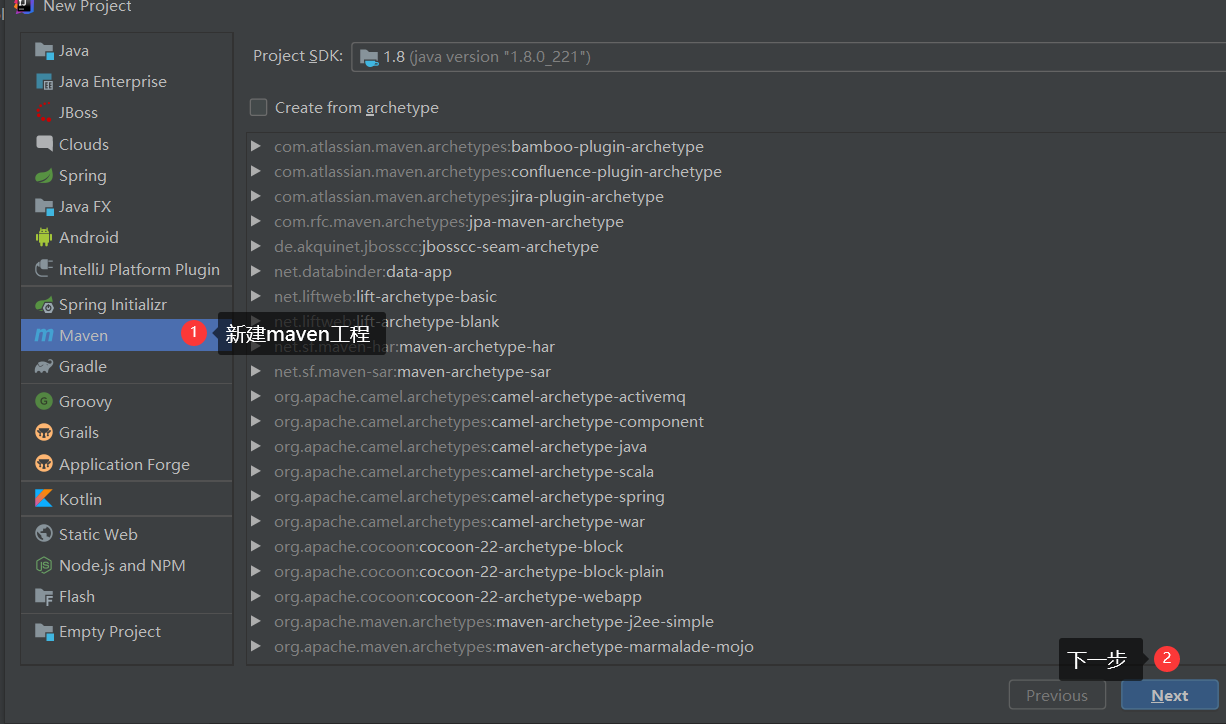This screenshot has width=1226, height=724.
Task: Choose the Java Enterprise icon
Action: click(44, 82)
